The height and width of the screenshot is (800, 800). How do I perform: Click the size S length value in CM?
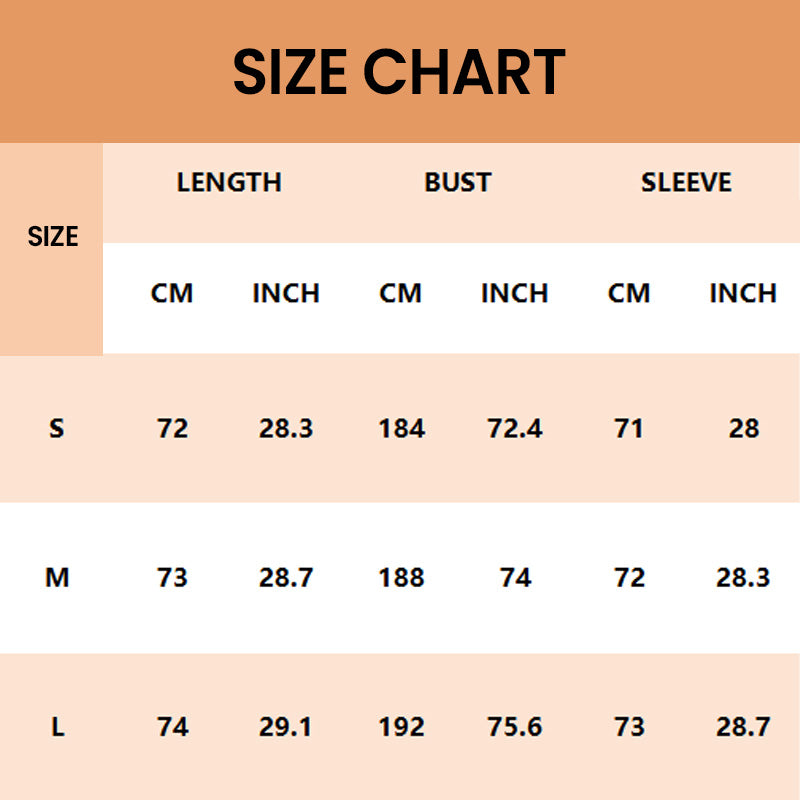point(172,428)
